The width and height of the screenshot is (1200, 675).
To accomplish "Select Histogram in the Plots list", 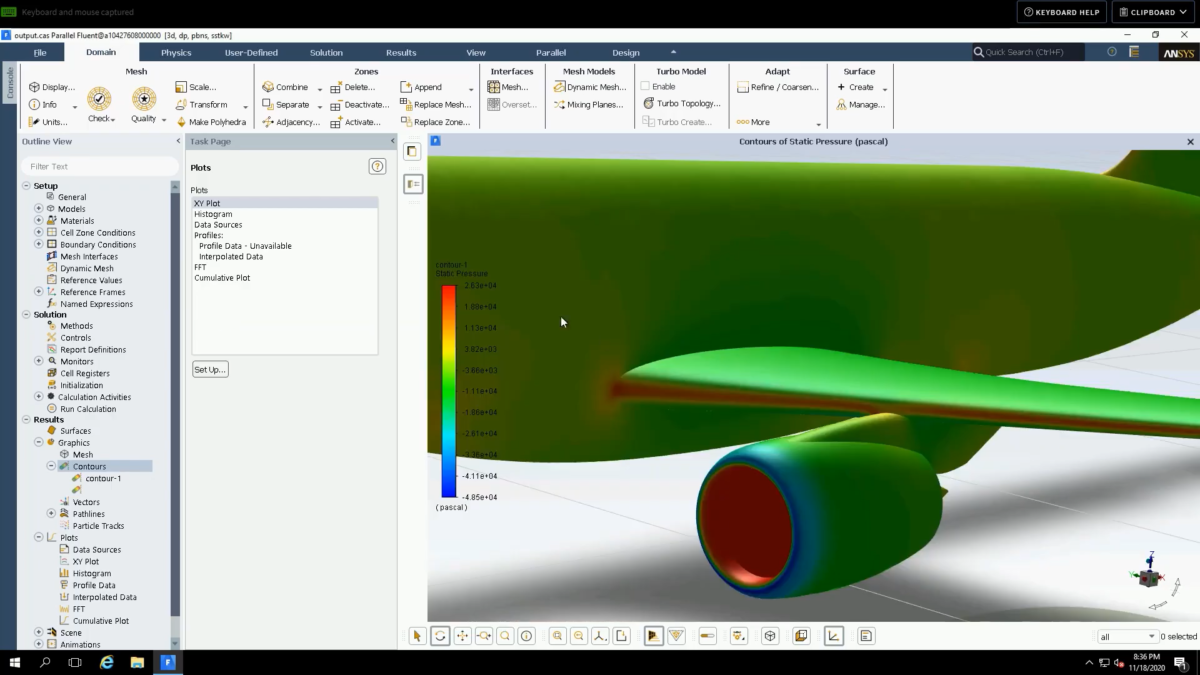I will [213, 214].
